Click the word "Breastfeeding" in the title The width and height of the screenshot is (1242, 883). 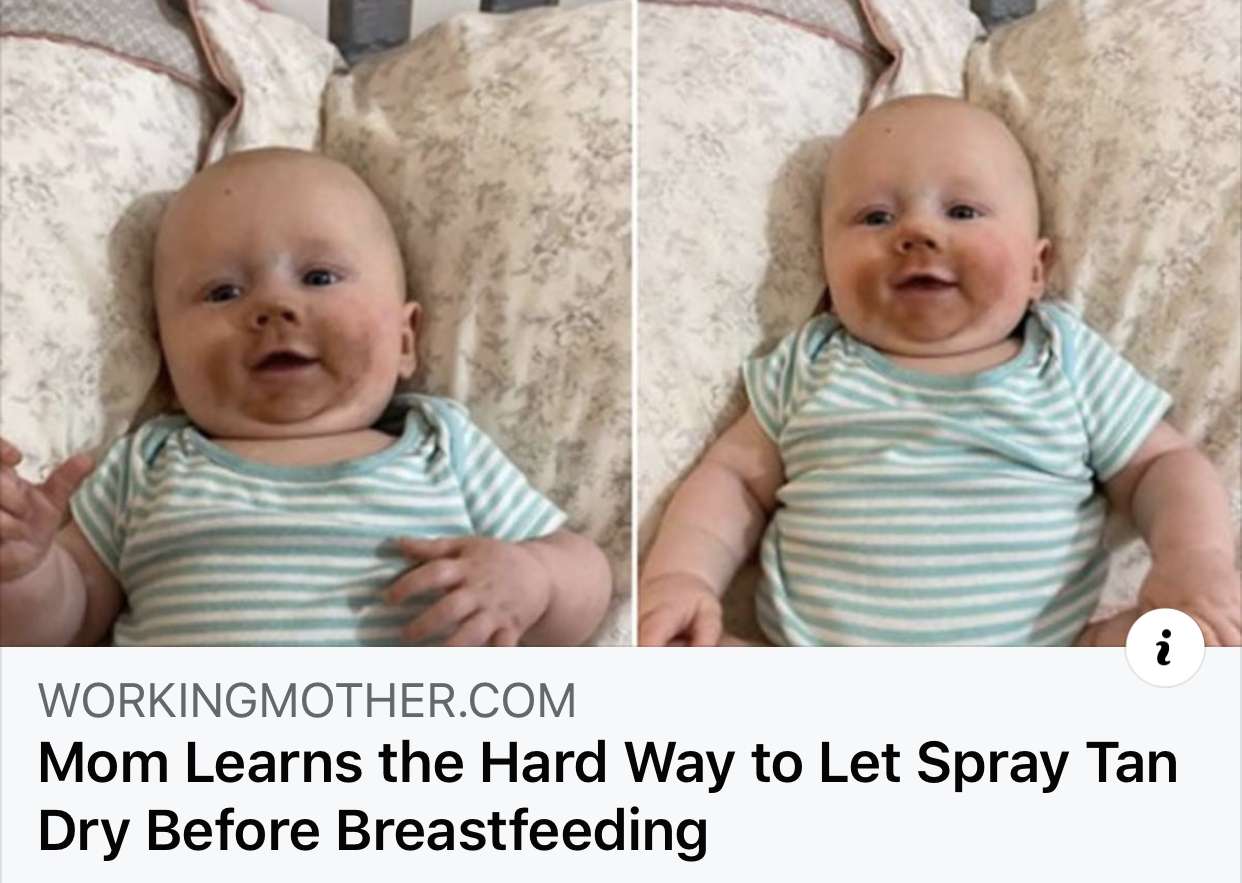(520, 831)
